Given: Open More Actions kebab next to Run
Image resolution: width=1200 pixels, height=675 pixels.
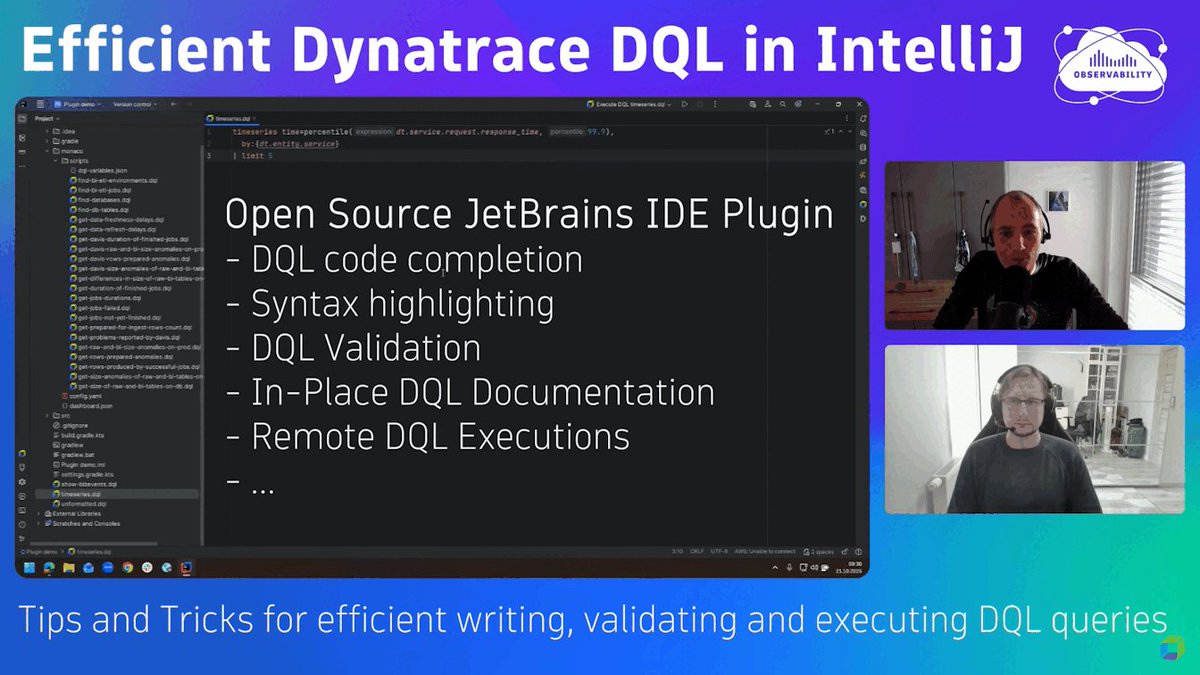Looking at the screenshot, I should pyautogui.click(x=715, y=104).
